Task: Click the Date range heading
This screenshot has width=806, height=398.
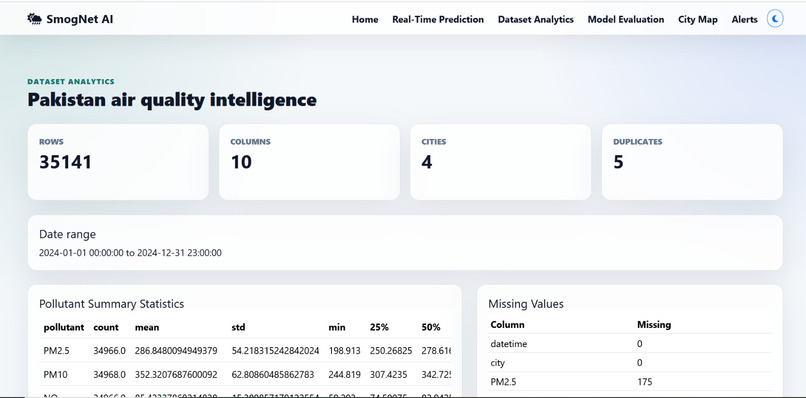Action: tap(67, 234)
